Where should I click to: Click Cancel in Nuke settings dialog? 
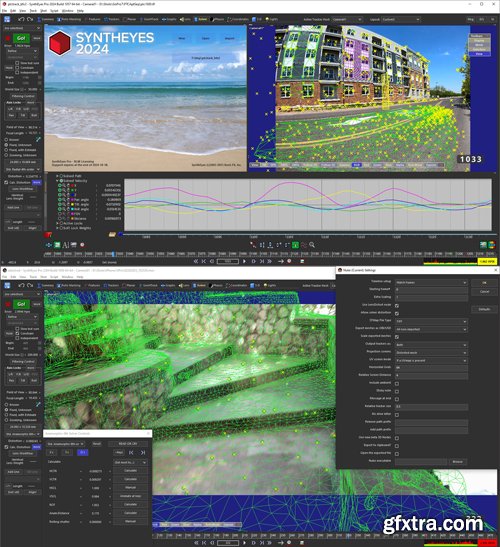click(484, 291)
